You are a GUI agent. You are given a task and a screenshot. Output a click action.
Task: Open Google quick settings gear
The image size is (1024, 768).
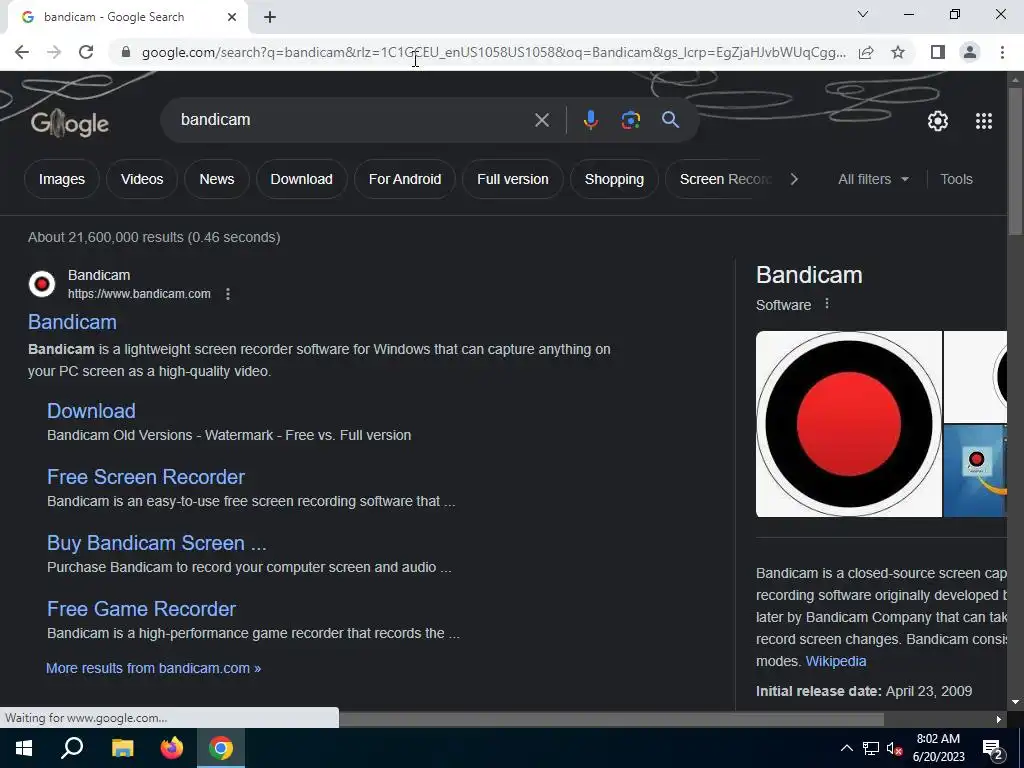click(938, 121)
